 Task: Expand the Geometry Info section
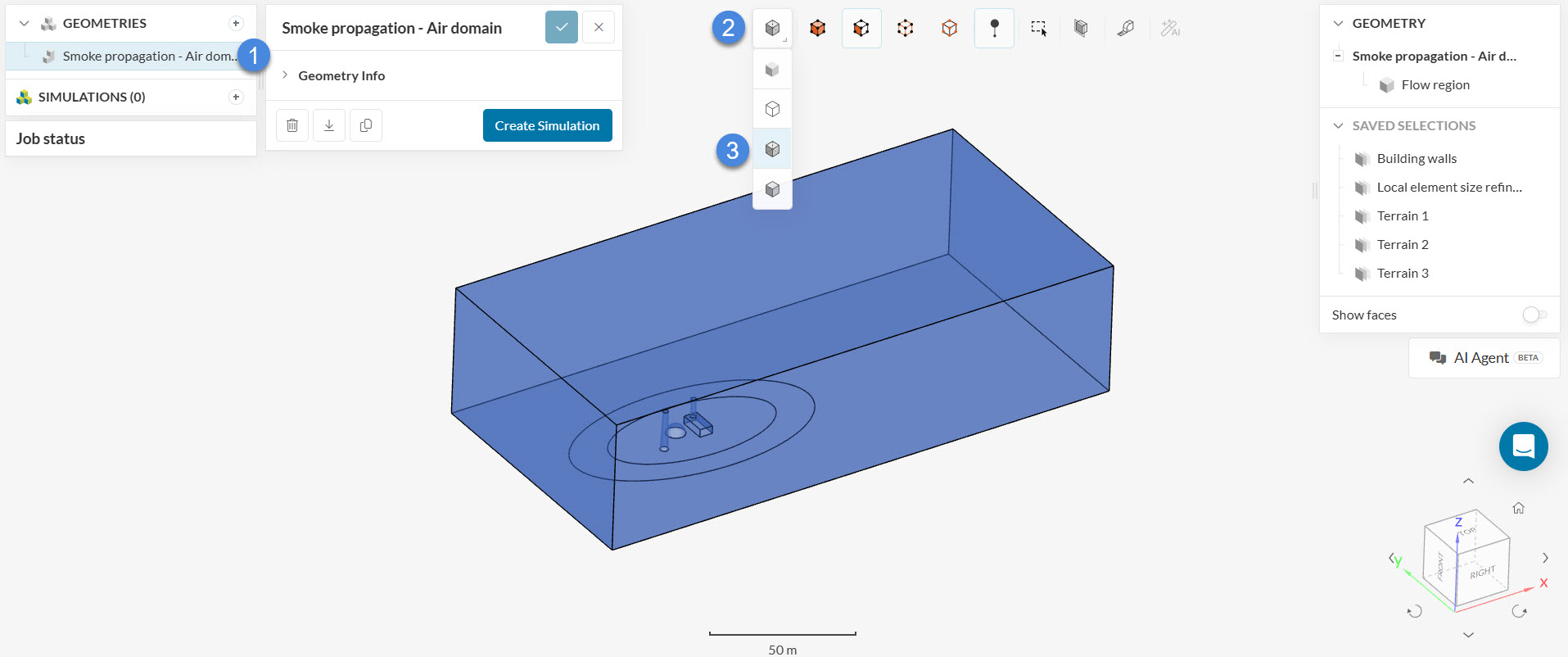pos(285,75)
